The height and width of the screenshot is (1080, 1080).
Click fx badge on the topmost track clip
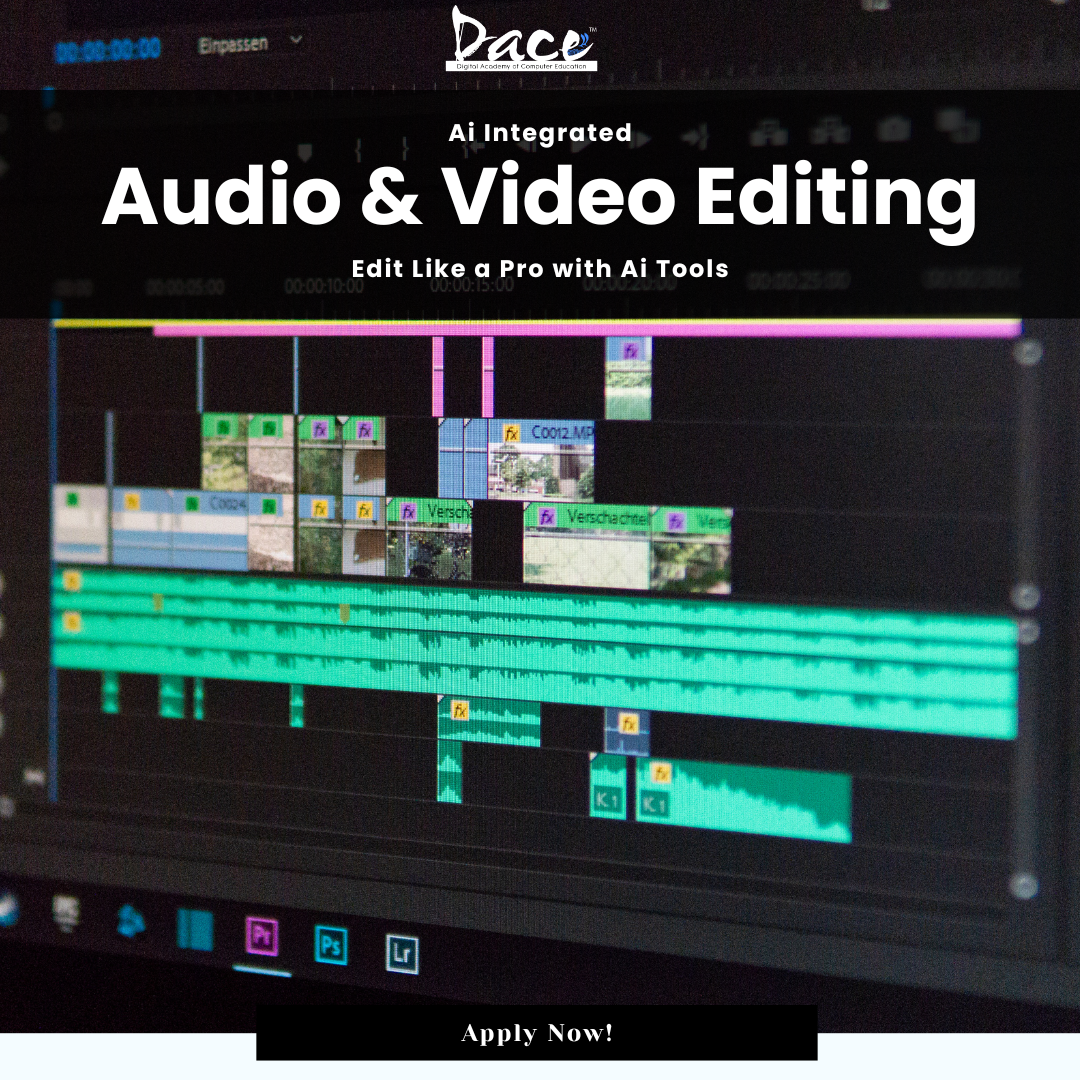(x=630, y=351)
